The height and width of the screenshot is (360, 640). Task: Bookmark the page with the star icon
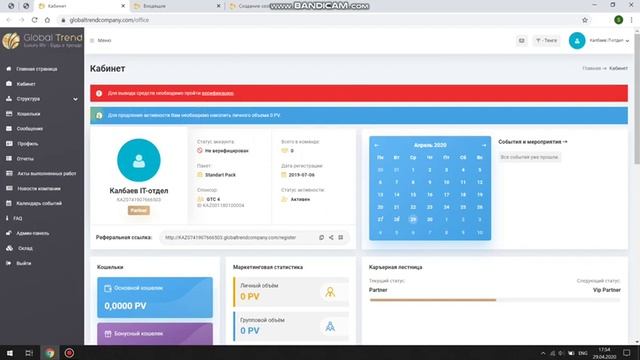584,20
